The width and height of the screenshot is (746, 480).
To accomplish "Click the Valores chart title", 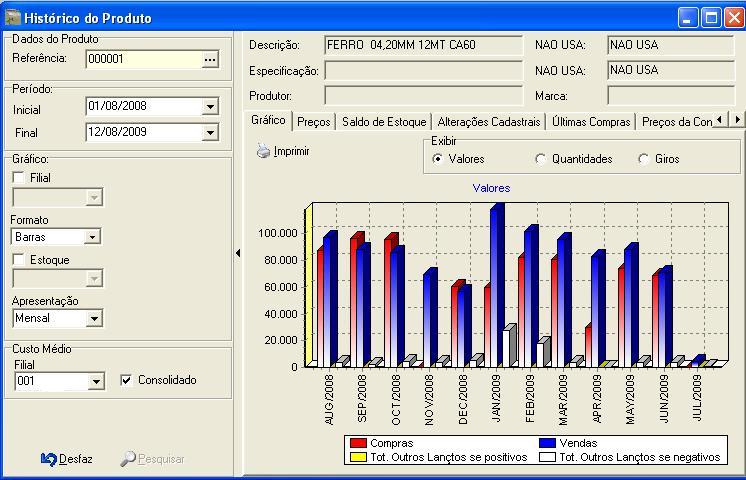I will coord(491,188).
